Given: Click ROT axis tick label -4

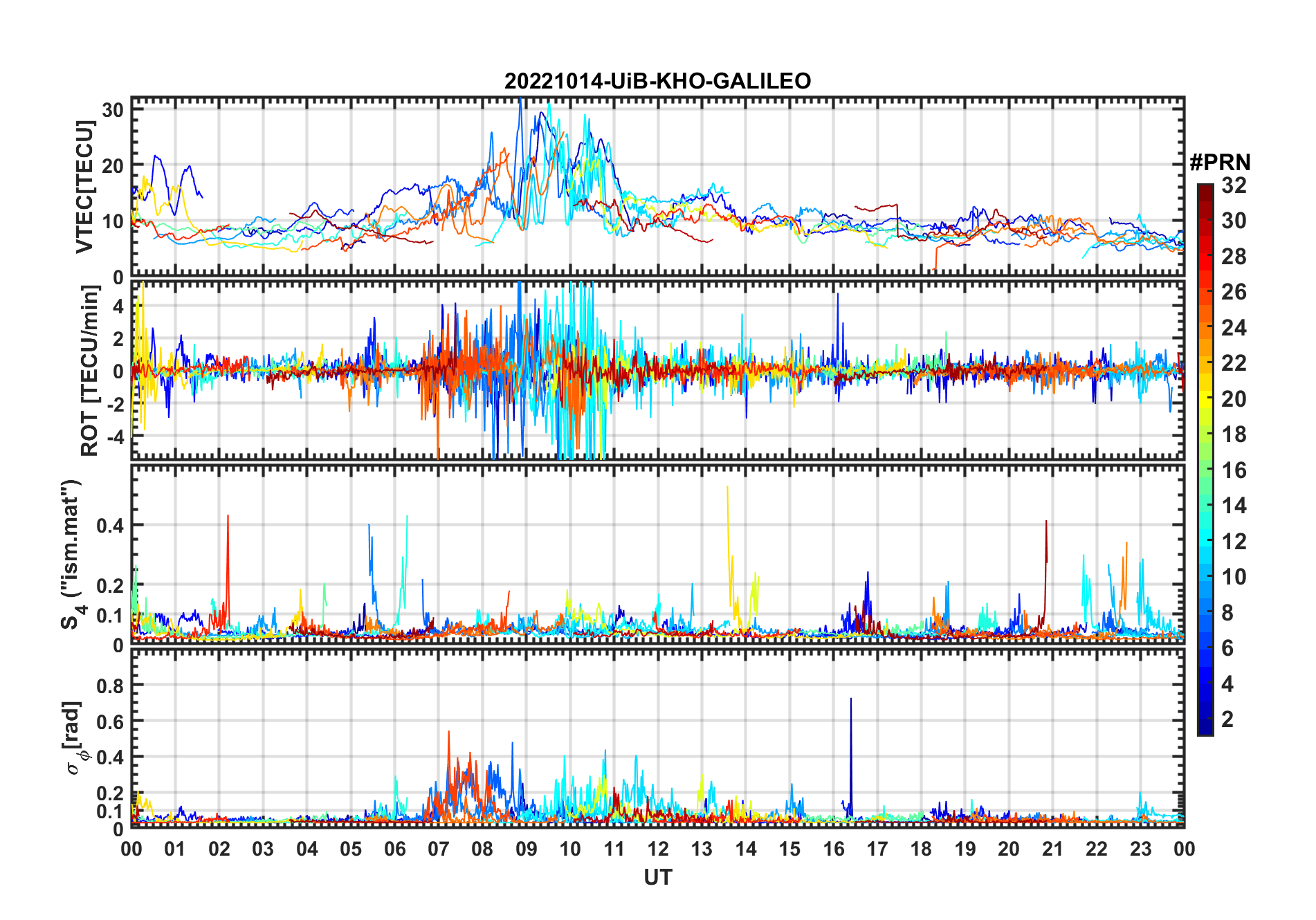Looking at the screenshot, I should click(116, 437).
